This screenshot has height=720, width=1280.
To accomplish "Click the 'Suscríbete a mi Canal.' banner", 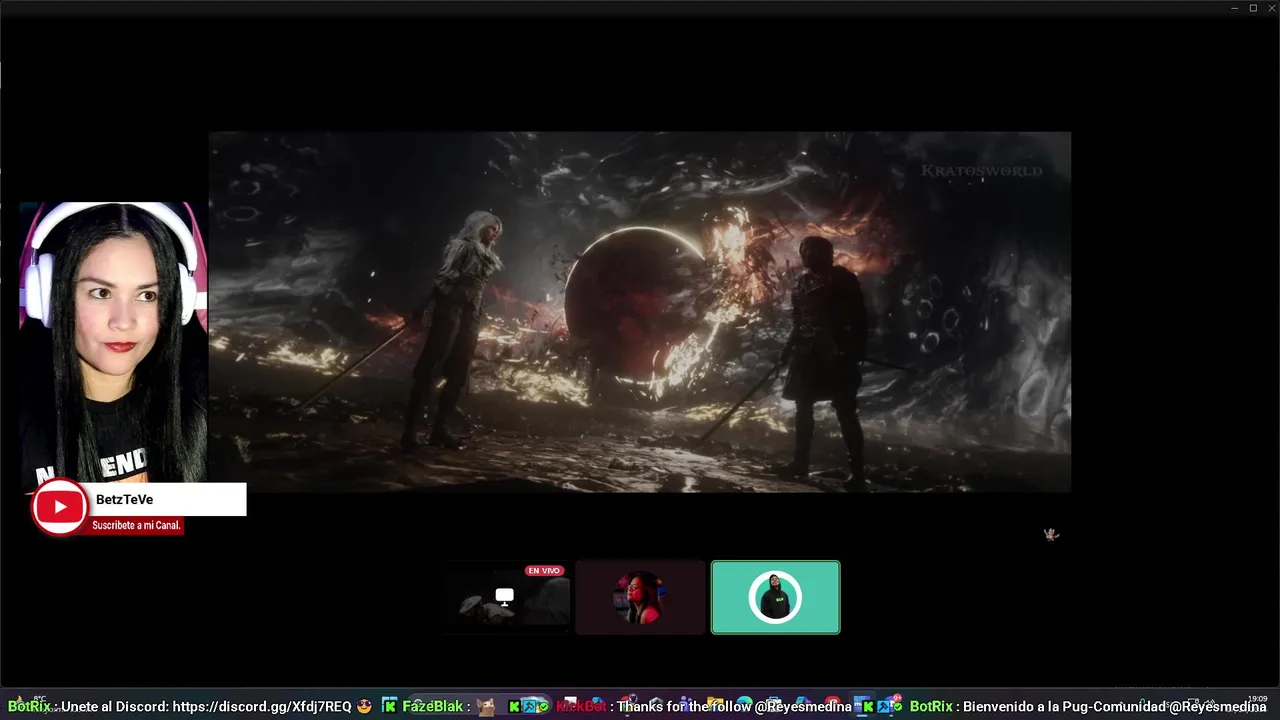I will tap(136, 525).
